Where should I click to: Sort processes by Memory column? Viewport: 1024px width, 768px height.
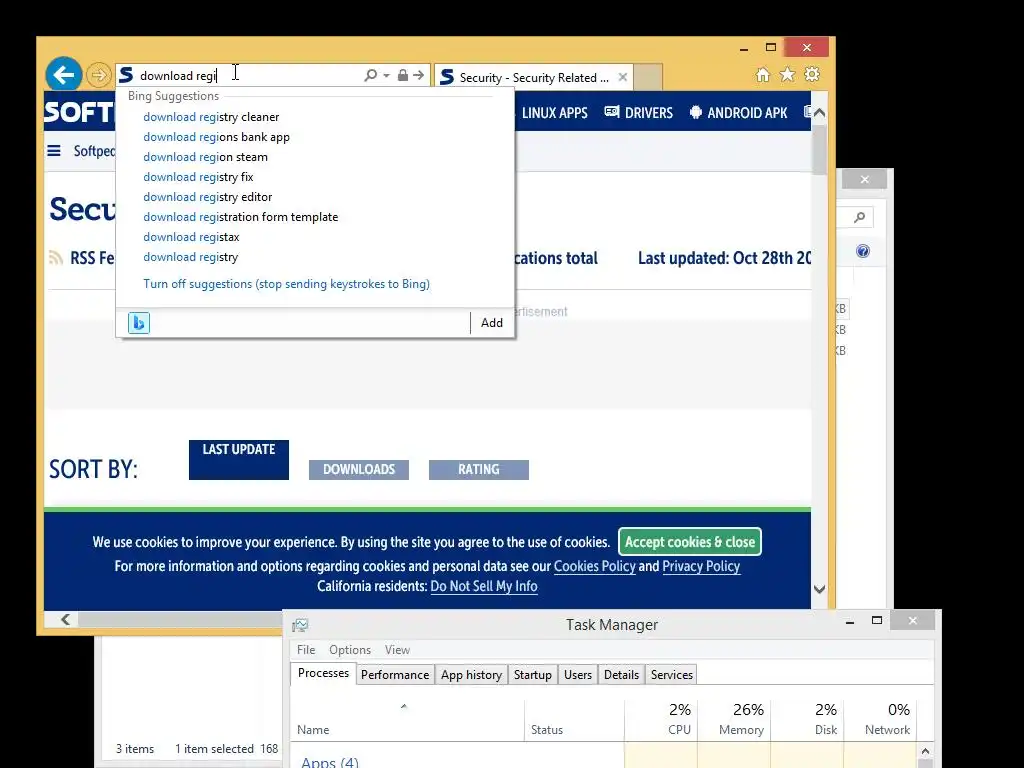[x=734, y=720]
